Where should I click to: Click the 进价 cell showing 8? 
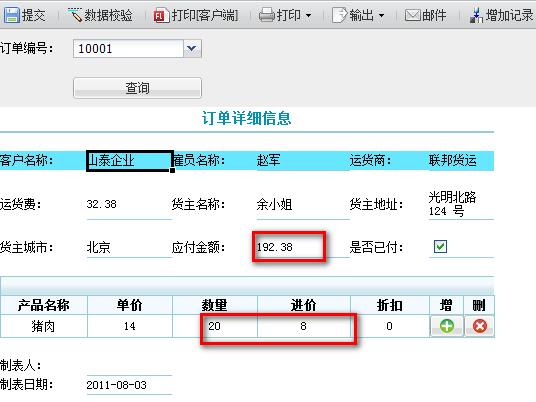tap(304, 326)
